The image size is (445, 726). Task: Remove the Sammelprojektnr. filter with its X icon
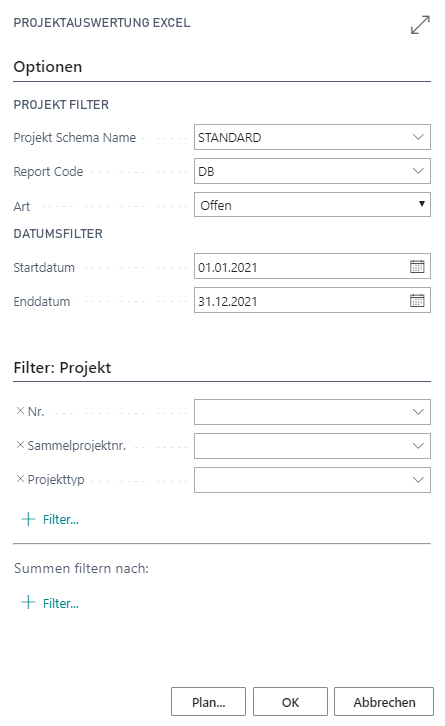(x=20, y=445)
